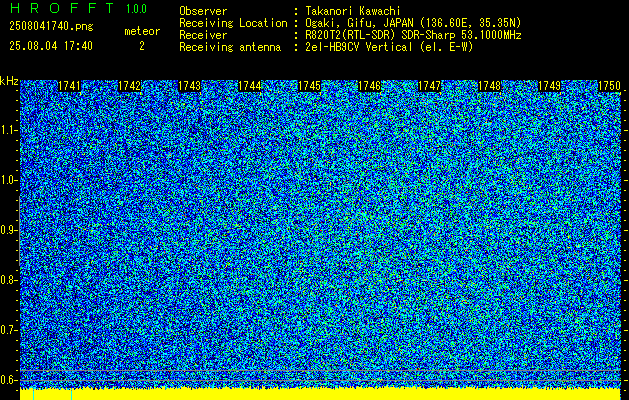Click the kHz axis unit label
The image size is (629, 400).
coord(9,81)
